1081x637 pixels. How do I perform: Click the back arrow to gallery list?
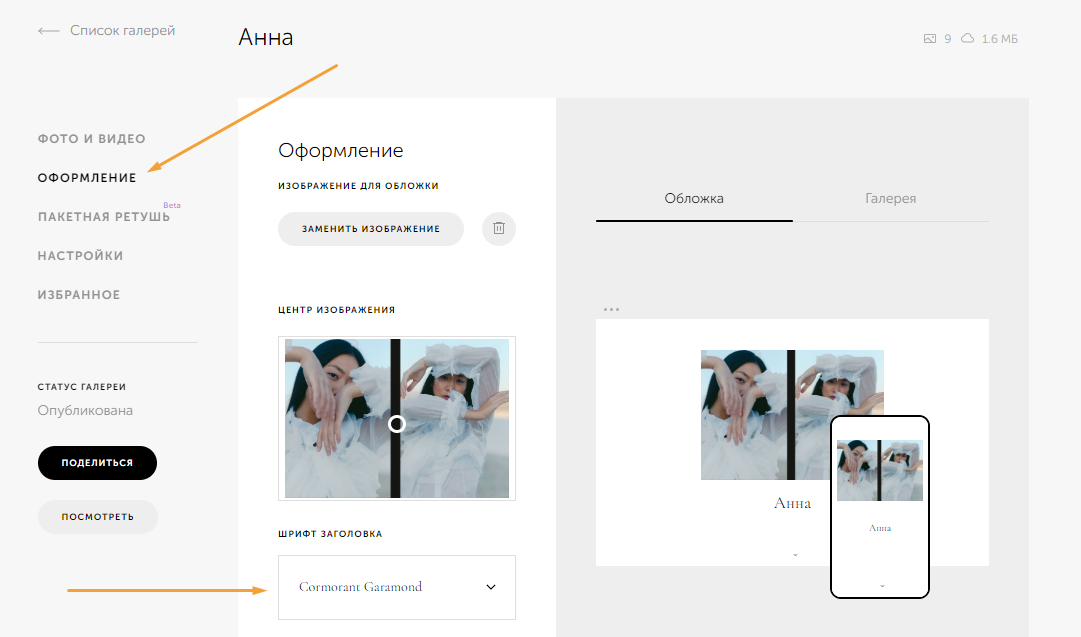pyautogui.click(x=48, y=31)
